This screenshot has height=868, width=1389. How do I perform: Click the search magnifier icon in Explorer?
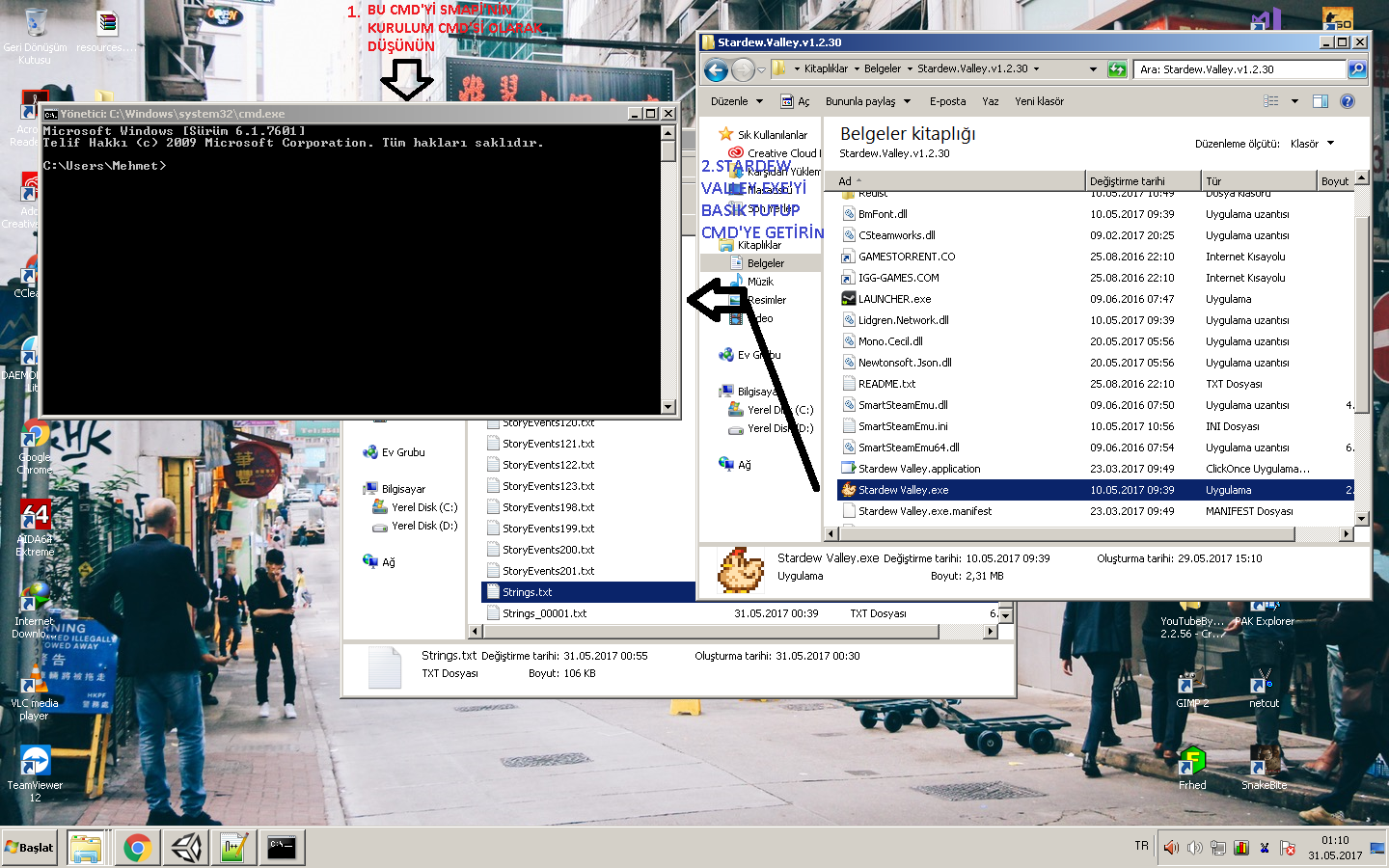click(x=1356, y=69)
